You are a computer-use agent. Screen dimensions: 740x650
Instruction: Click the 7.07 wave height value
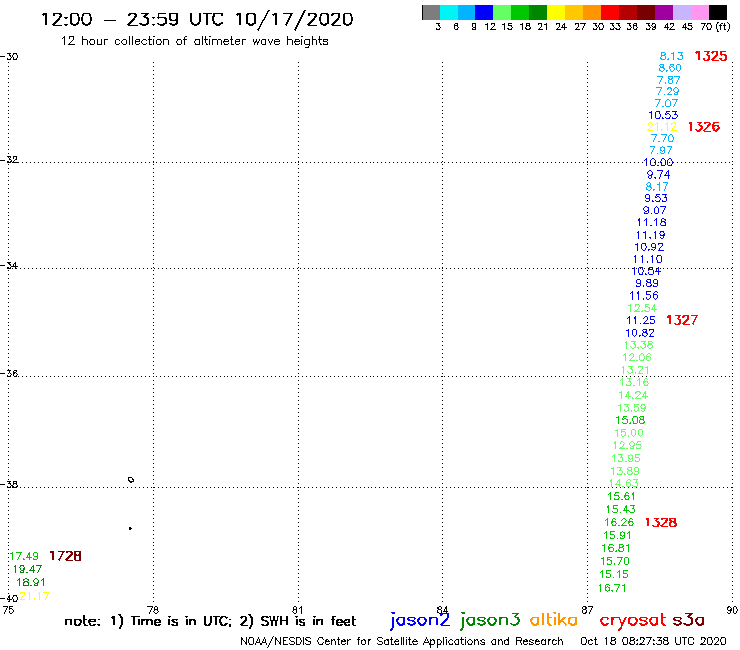666,103
